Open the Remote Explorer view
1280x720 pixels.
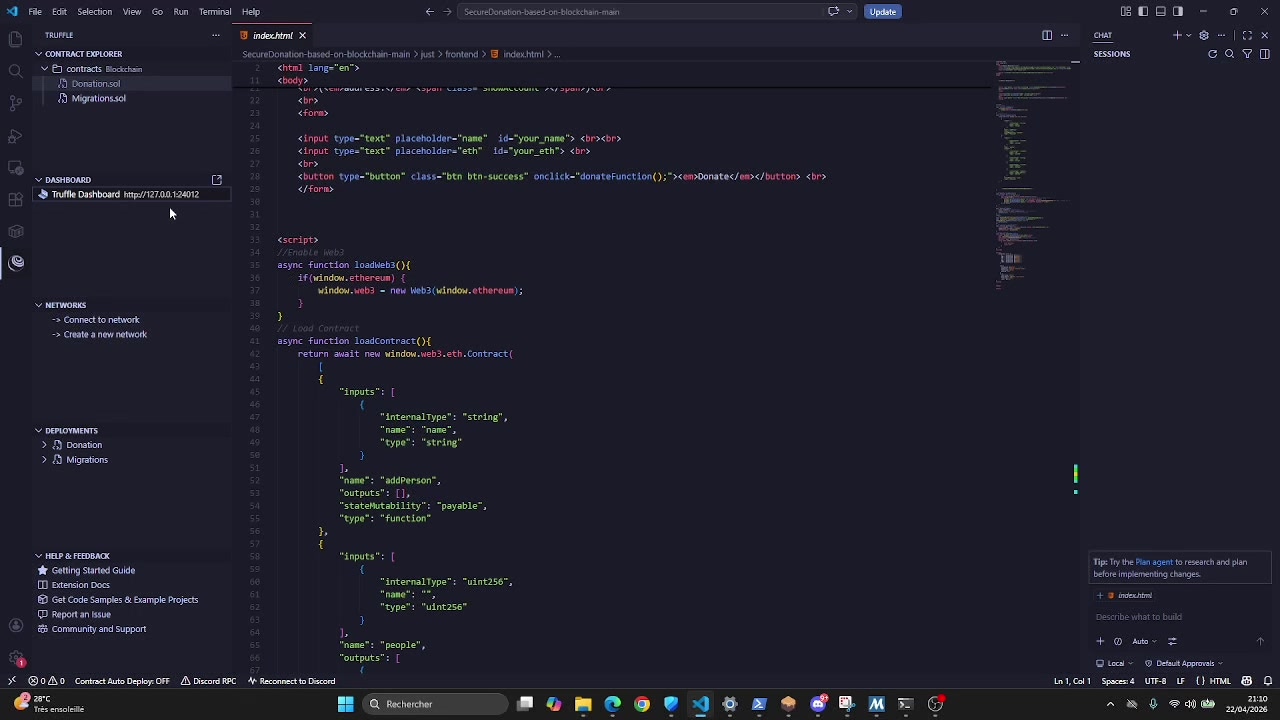pos(15,167)
